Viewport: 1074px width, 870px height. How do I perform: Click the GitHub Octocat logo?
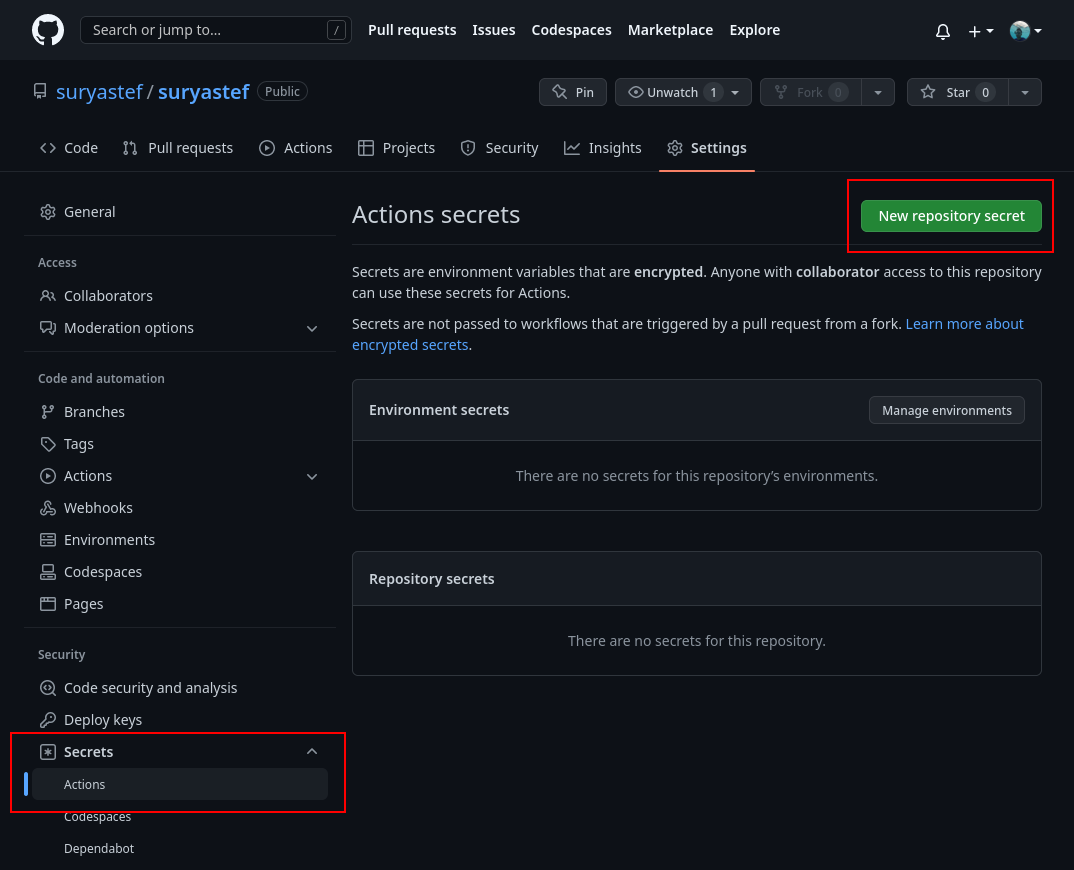pos(48,30)
